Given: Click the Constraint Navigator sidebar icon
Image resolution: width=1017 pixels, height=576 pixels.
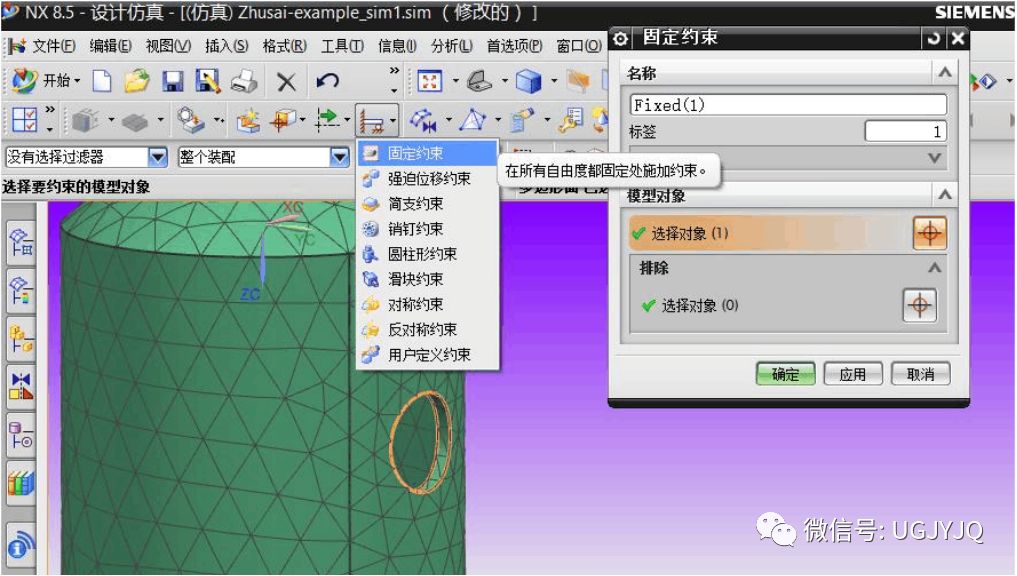Looking at the screenshot, I should pos(21,387).
